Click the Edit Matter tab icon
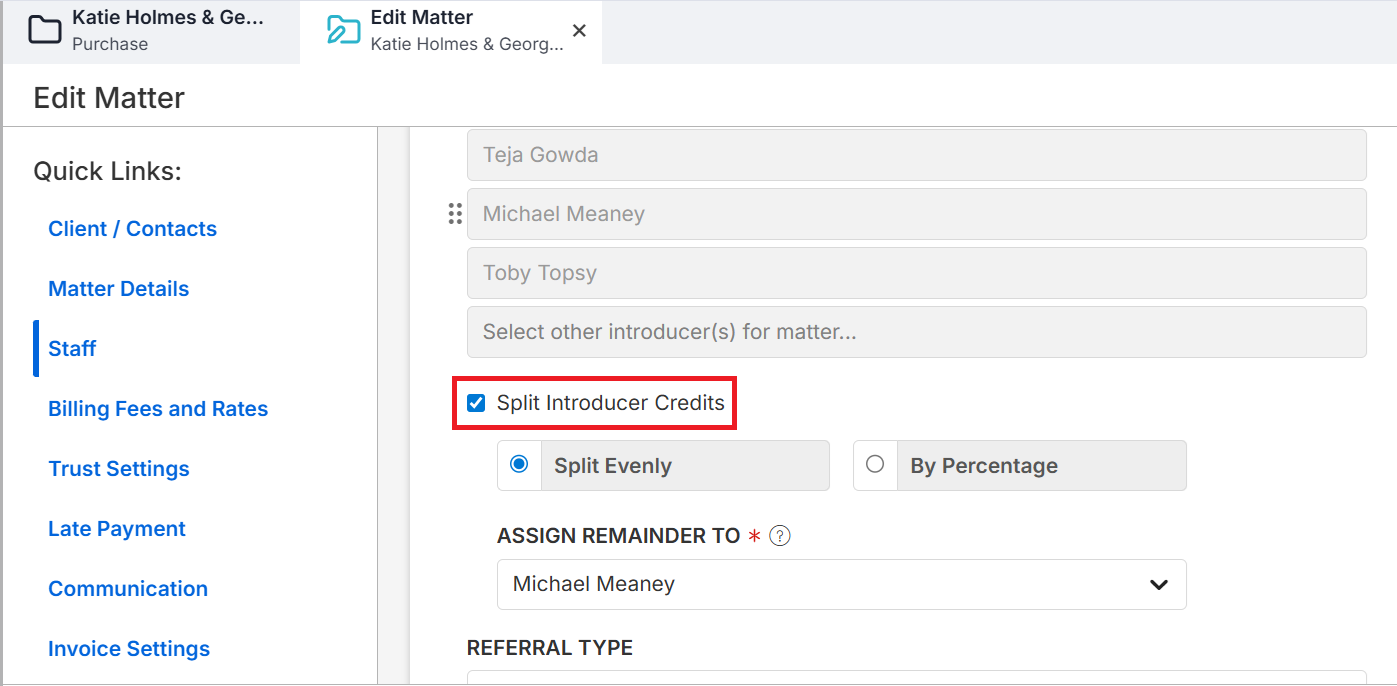Viewport: 1397px width, 686px height. (343, 31)
